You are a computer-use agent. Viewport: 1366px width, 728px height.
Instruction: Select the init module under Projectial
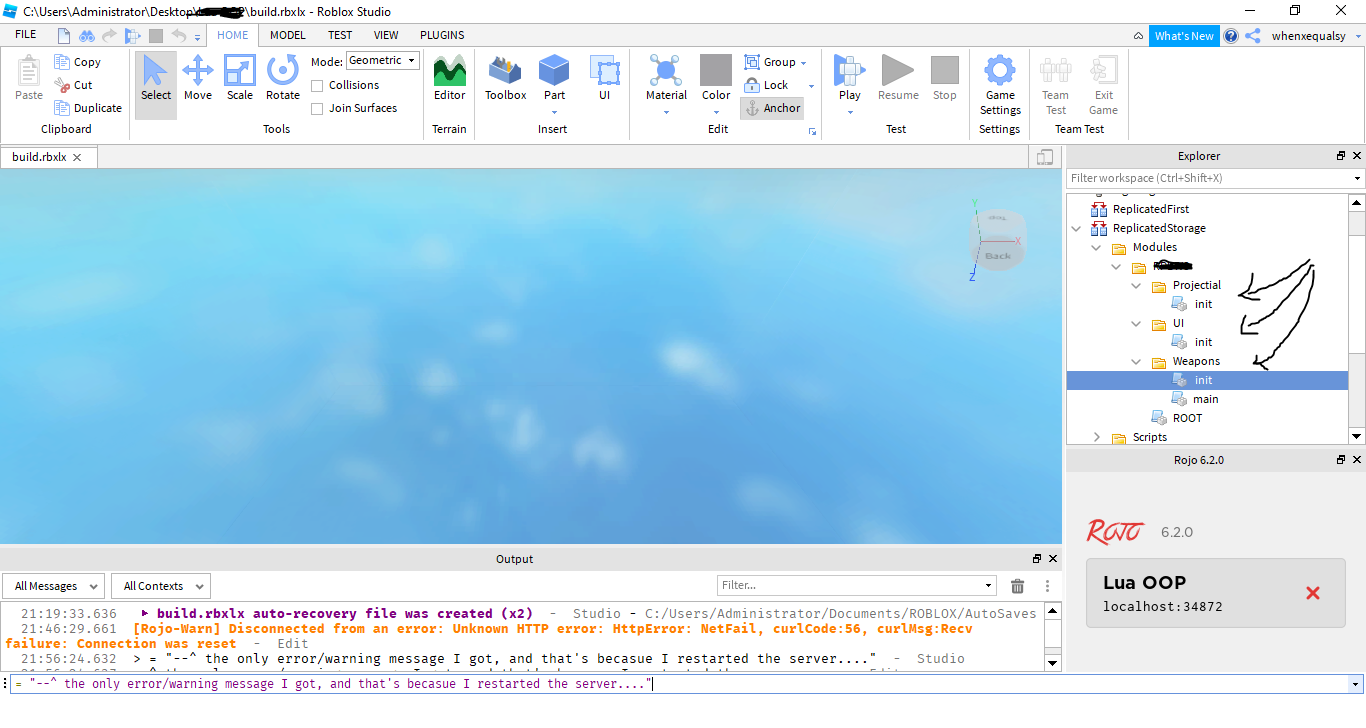pos(1203,304)
